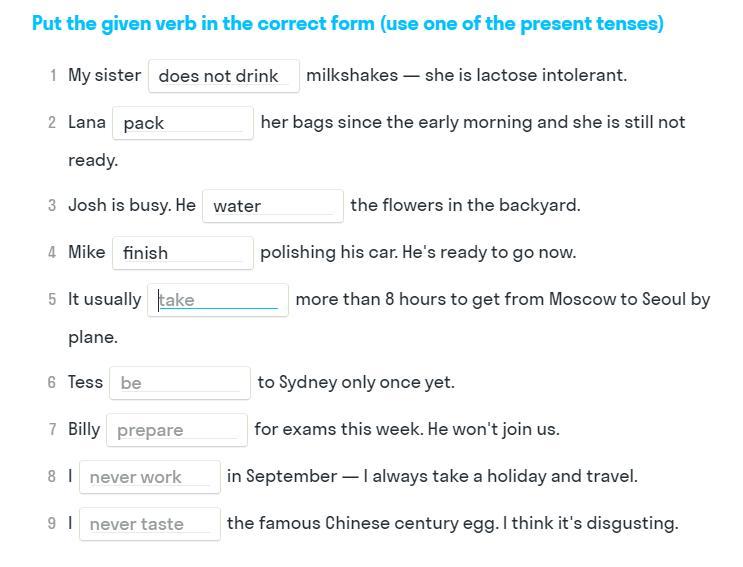The height and width of the screenshot is (567, 743).
Task: Click the exercise heading about present tenses
Action: coord(347,23)
